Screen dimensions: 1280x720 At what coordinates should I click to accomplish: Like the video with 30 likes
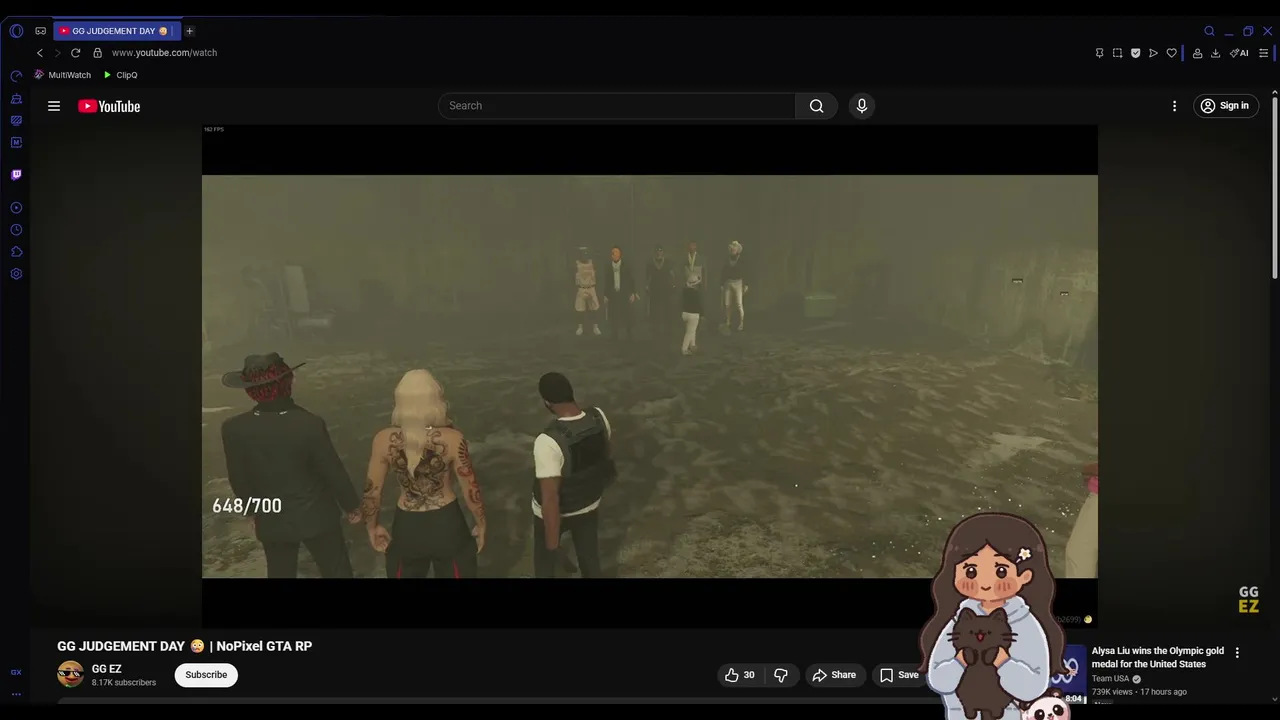tap(740, 675)
